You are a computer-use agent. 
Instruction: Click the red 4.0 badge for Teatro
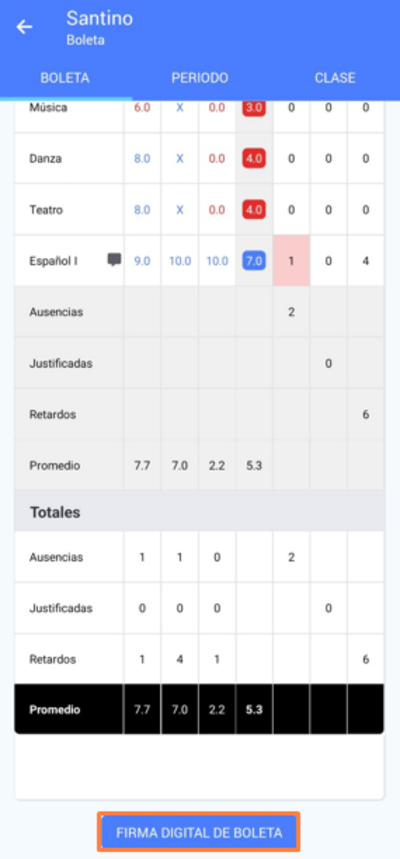tap(254, 210)
